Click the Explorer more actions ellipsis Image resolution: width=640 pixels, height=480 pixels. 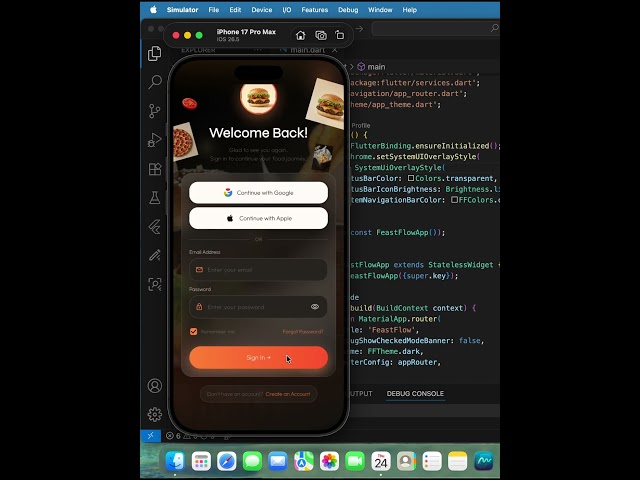tap(257, 50)
